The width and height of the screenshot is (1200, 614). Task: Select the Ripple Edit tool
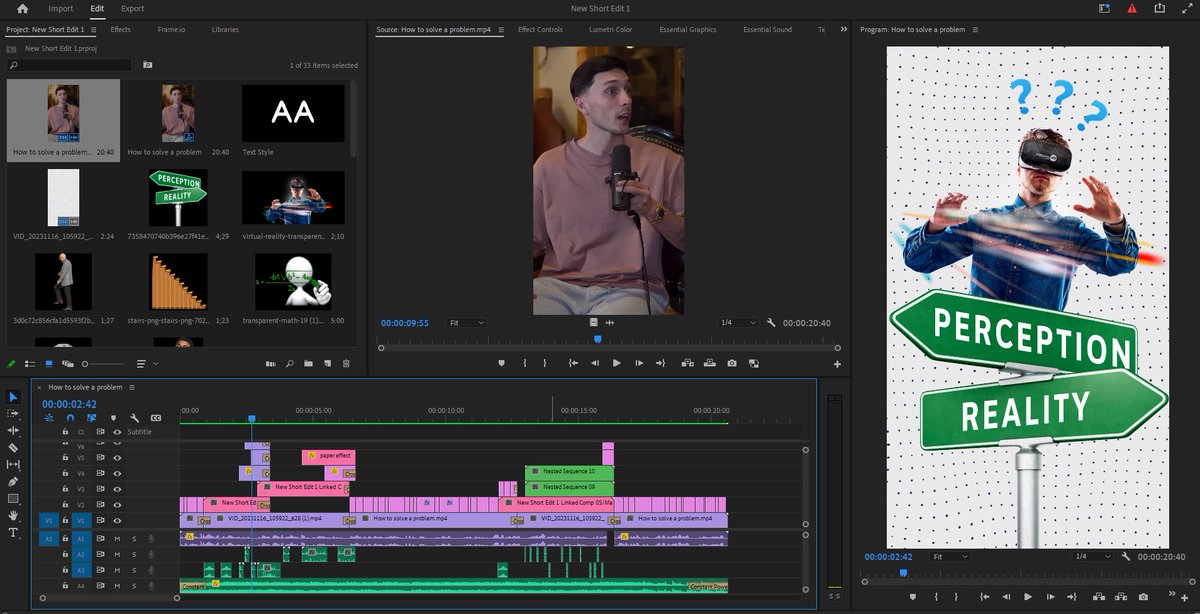tap(13, 430)
